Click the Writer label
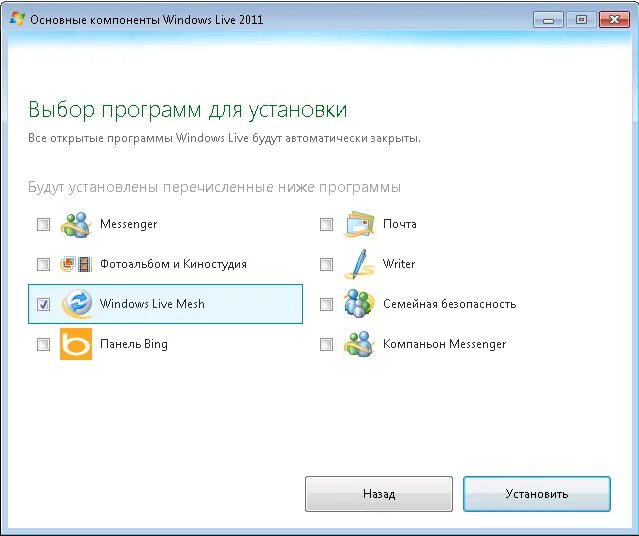639x536 pixels. point(399,264)
